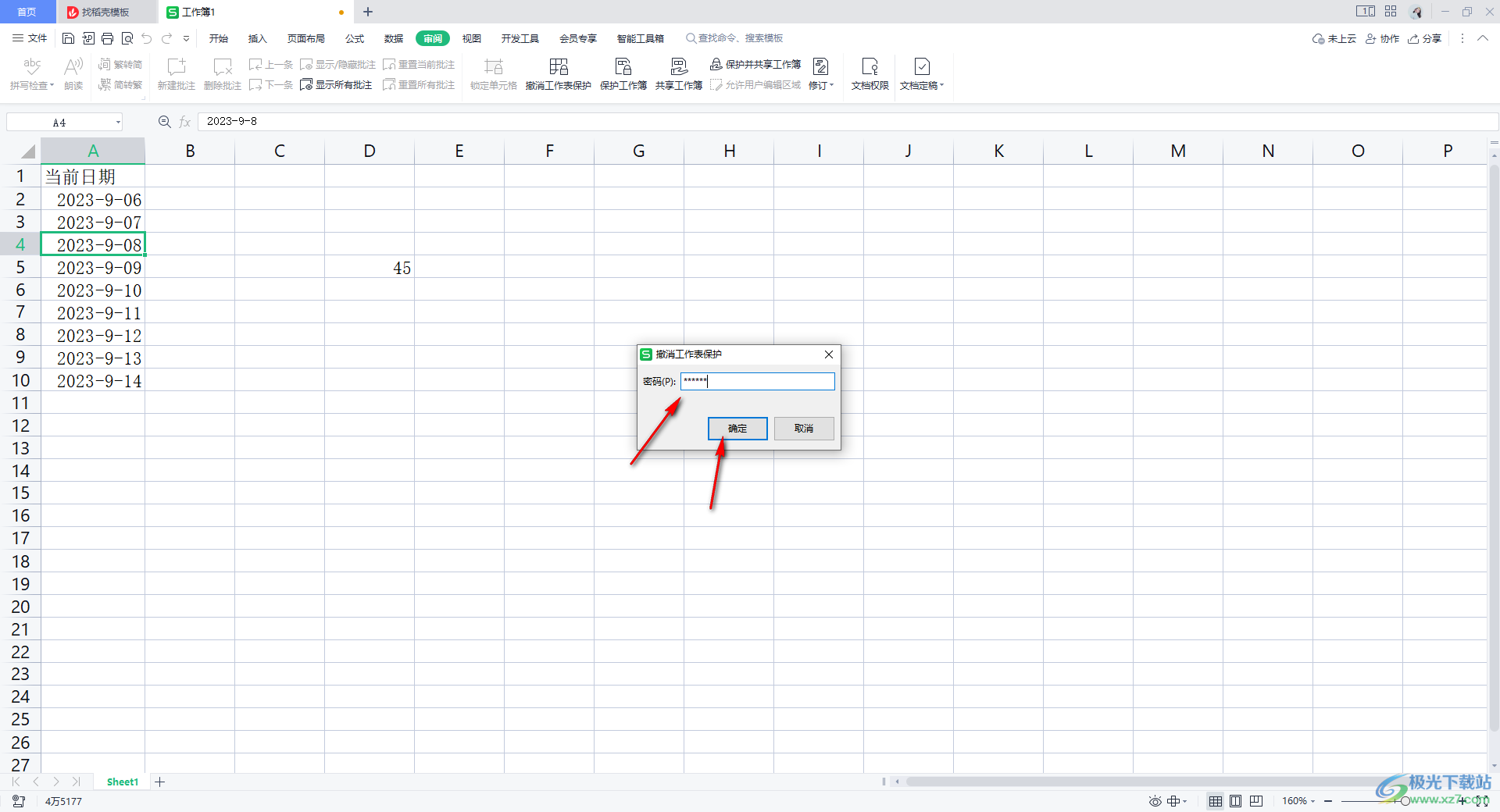
Task: Toggle Show All Comments (显示所有批注)
Action: tap(336, 84)
